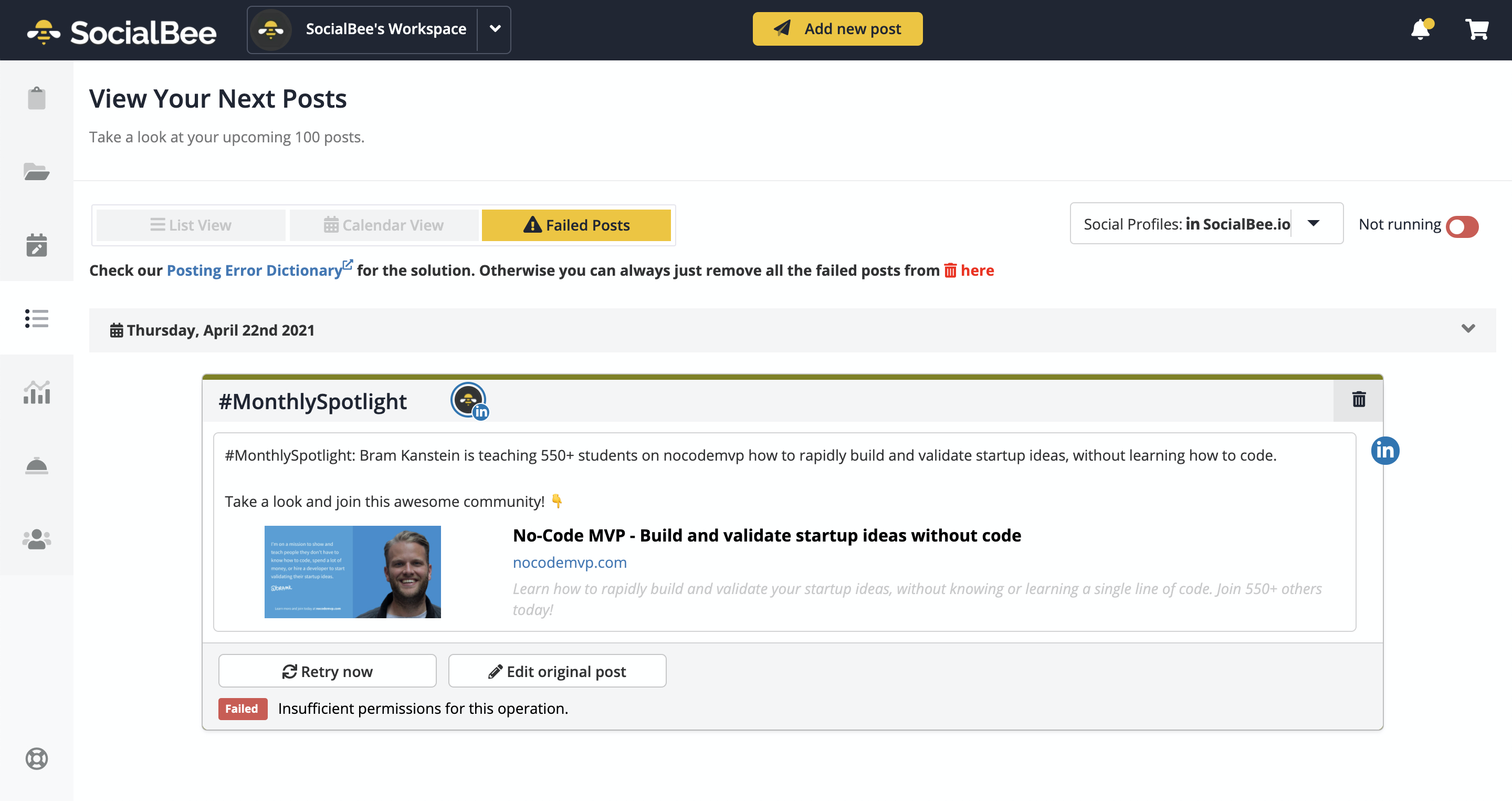Open the Posting Error Dictionary link

click(255, 270)
